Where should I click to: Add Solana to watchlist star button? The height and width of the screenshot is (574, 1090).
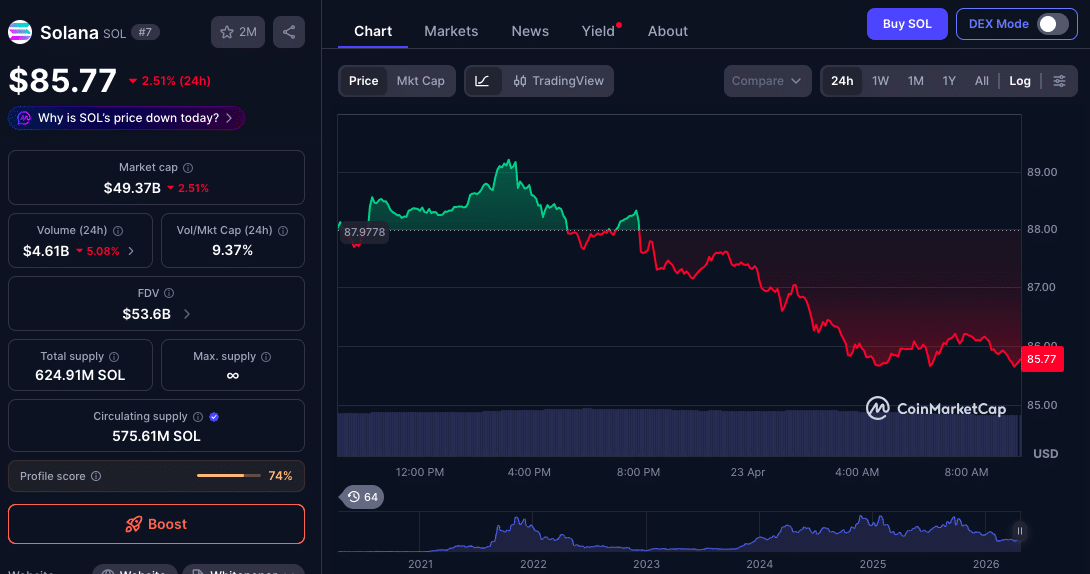point(238,32)
